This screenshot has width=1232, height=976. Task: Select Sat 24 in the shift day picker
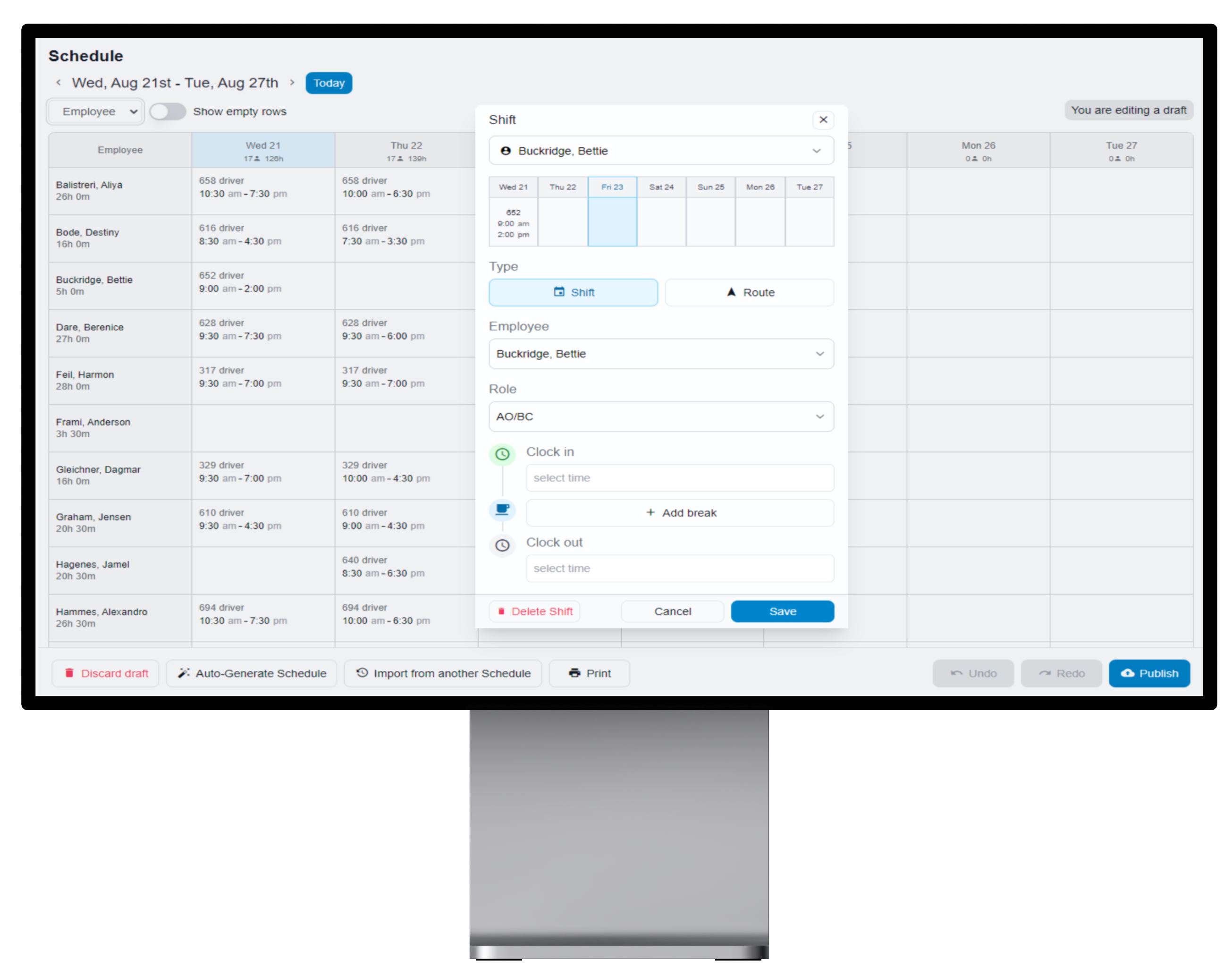[661, 187]
